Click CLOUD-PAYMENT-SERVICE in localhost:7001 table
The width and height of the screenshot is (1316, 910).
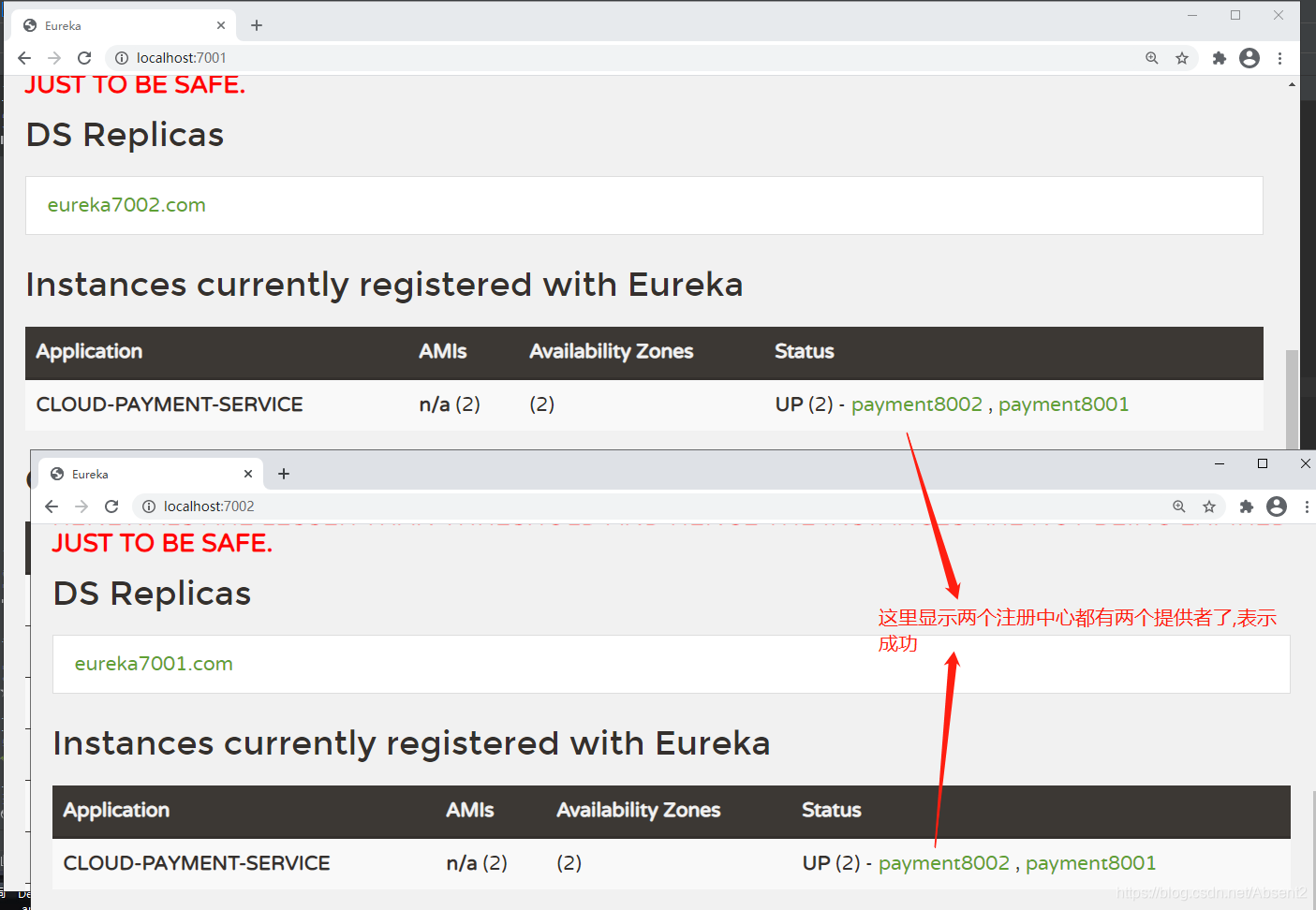170,404
